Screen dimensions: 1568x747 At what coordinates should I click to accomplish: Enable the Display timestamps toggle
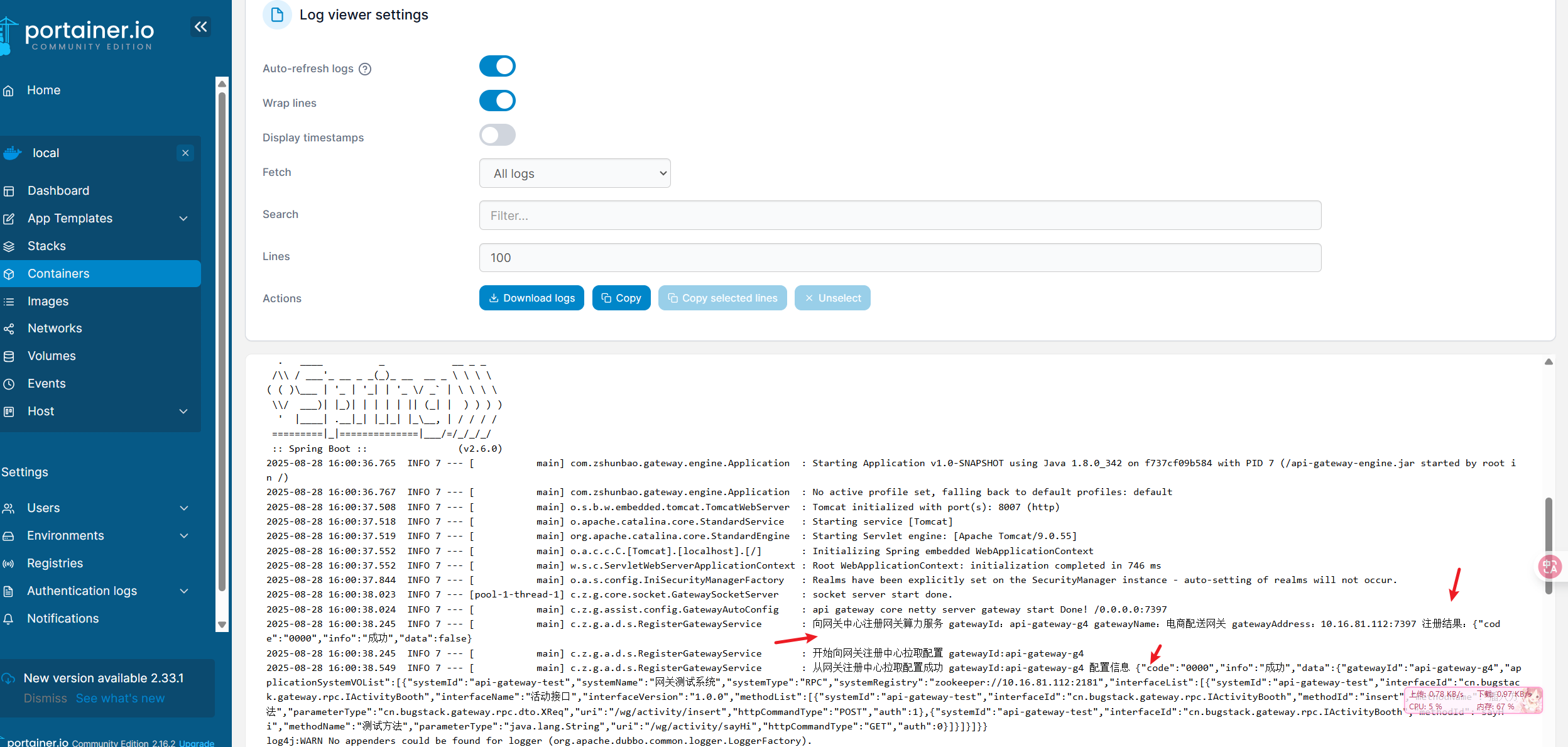(497, 135)
